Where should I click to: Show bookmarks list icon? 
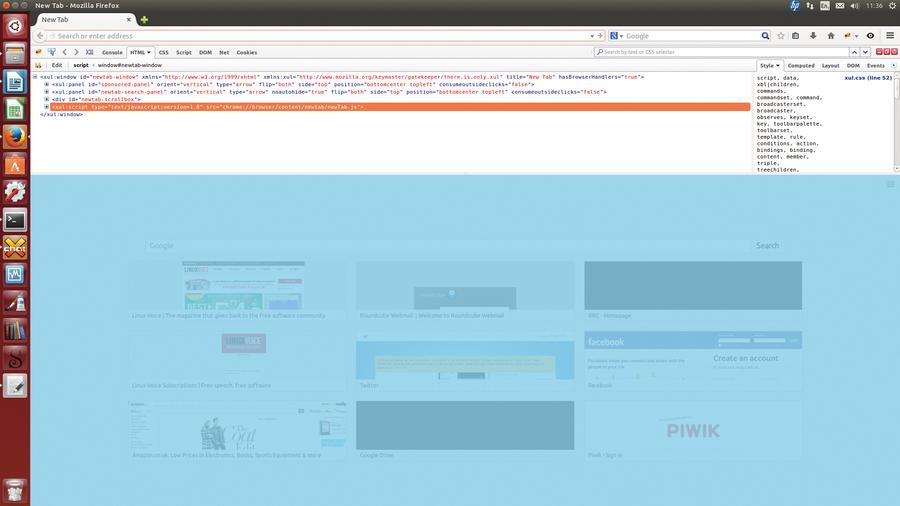796,36
